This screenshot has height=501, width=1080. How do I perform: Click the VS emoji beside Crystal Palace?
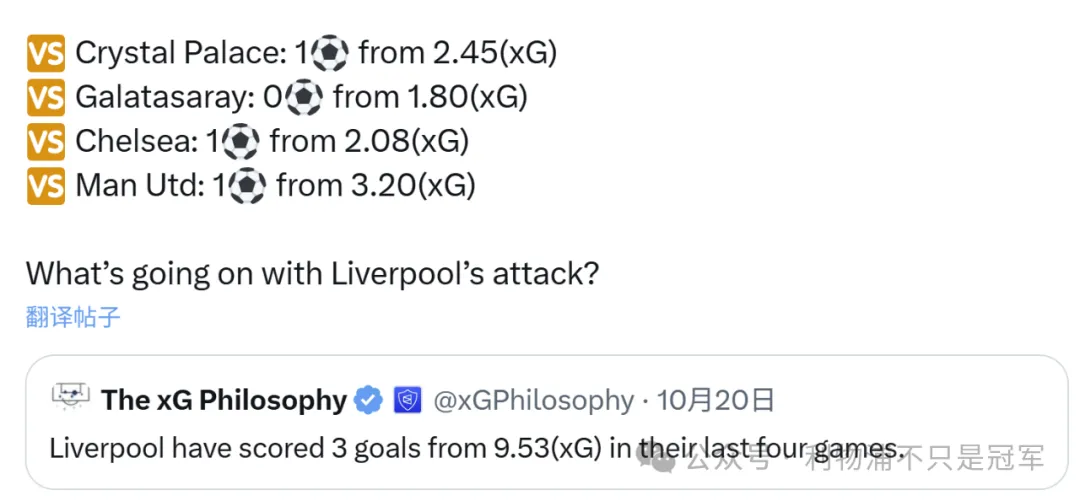(x=46, y=53)
